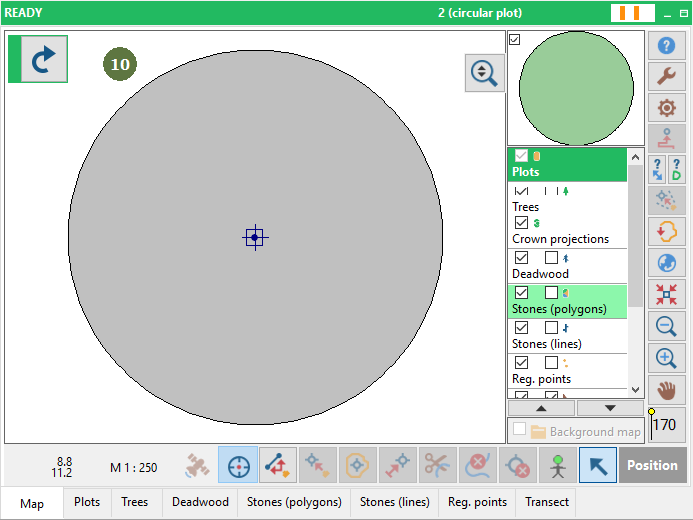Screen dimensions: 693x520
Task: Click the satellite GPS icon
Action: pos(197,465)
